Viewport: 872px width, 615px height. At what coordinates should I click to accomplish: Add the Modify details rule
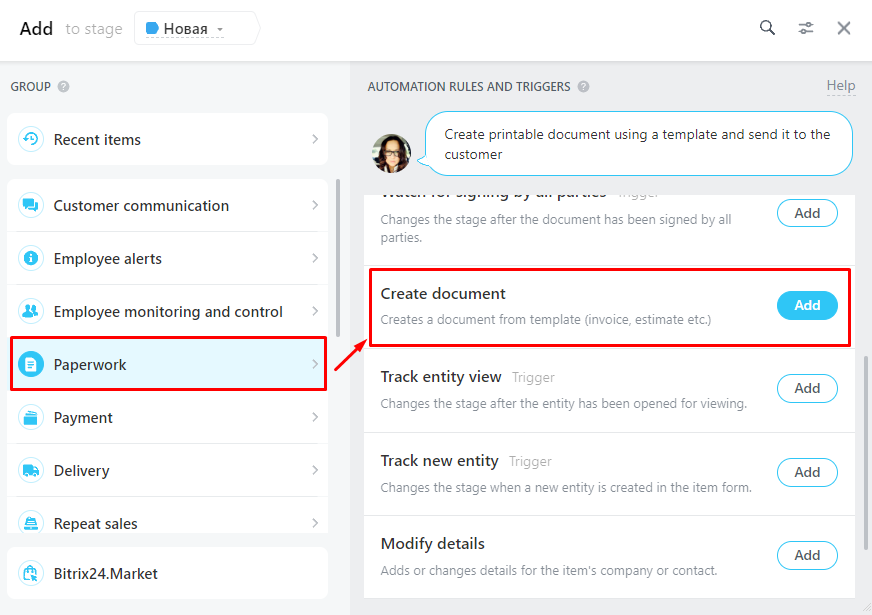pos(806,555)
